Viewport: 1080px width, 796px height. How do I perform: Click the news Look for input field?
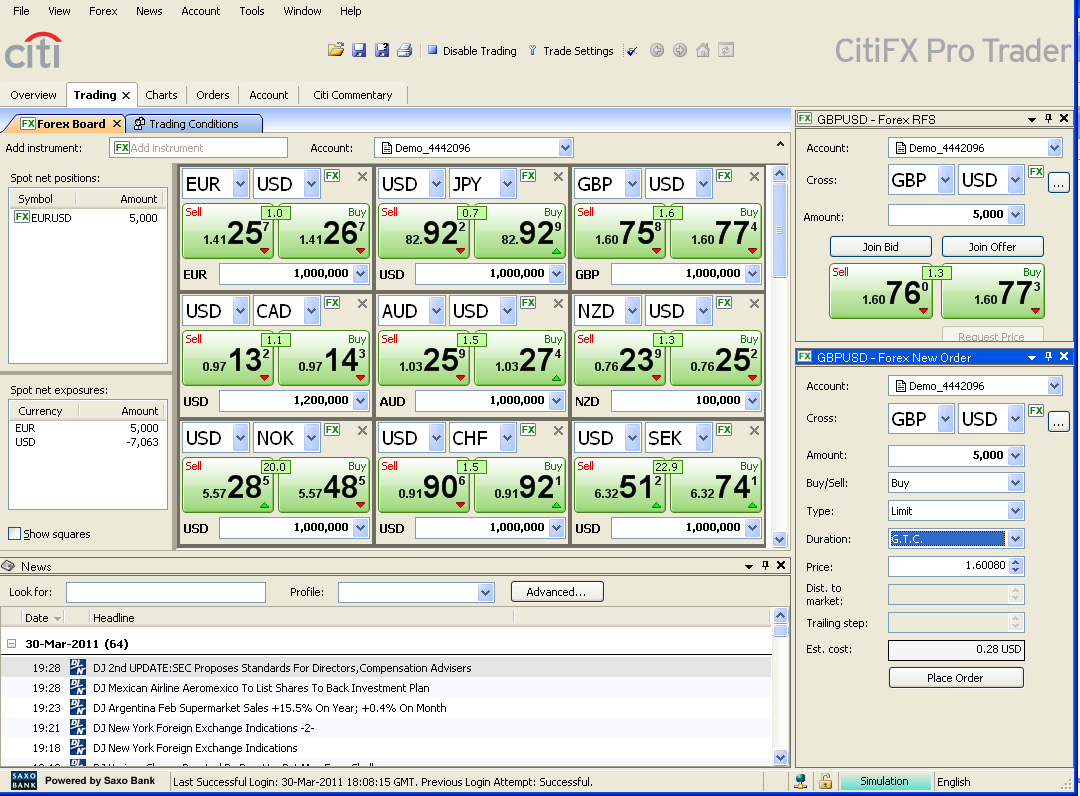(166, 592)
